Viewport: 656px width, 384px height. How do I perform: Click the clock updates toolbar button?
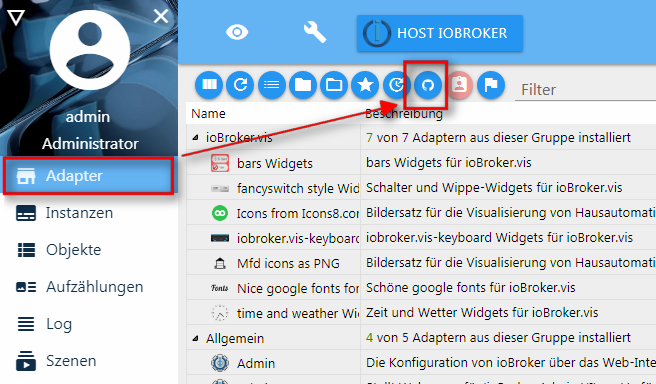coord(396,85)
